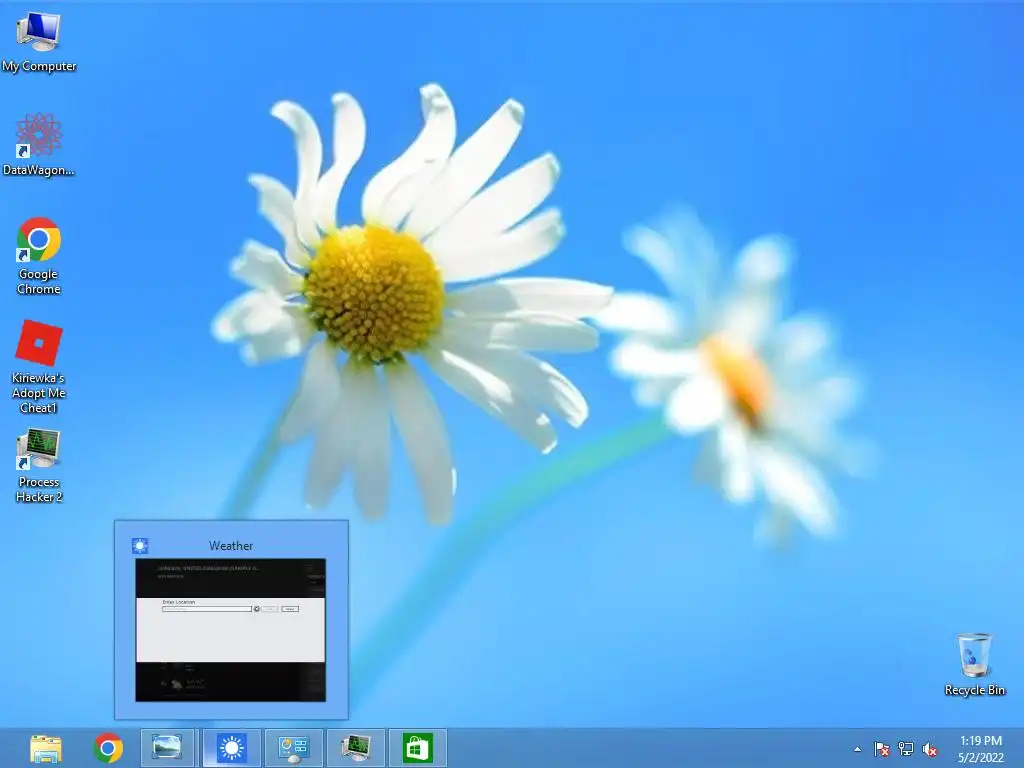The width and height of the screenshot is (1024, 768).
Task: Show hidden system tray icons
Action: (x=857, y=749)
